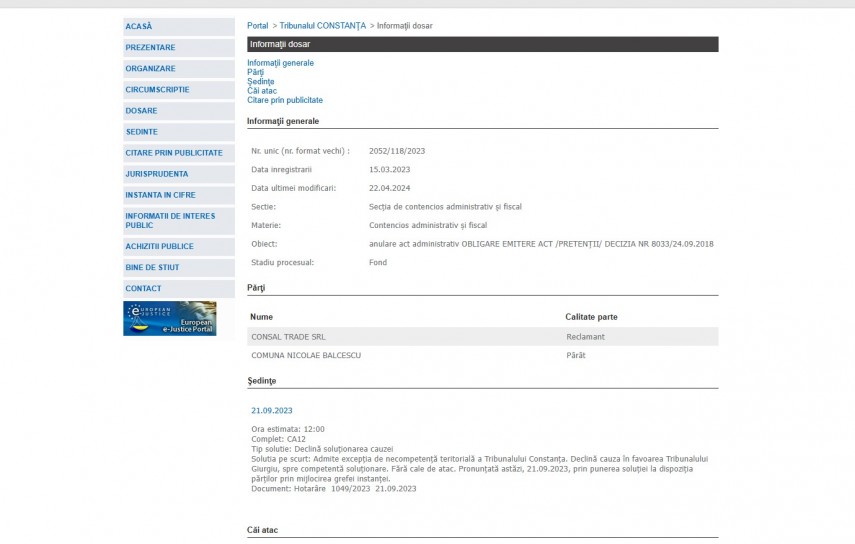The width and height of the screenshot is (855, 544).
Task: Select the case number 2052/118/2023
Action: (397, 151)
